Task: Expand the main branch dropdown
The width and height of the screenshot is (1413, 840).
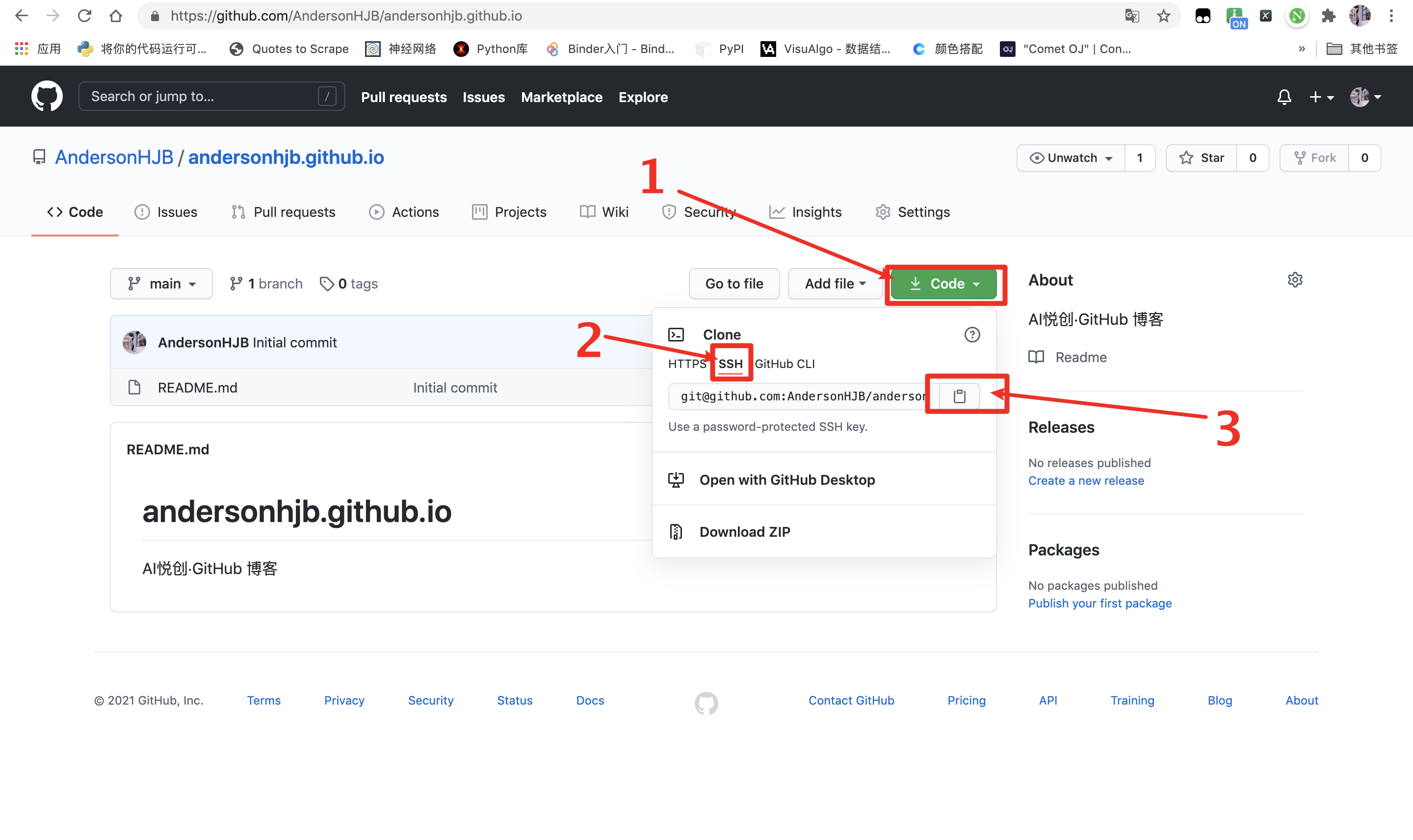Action: 161,284
